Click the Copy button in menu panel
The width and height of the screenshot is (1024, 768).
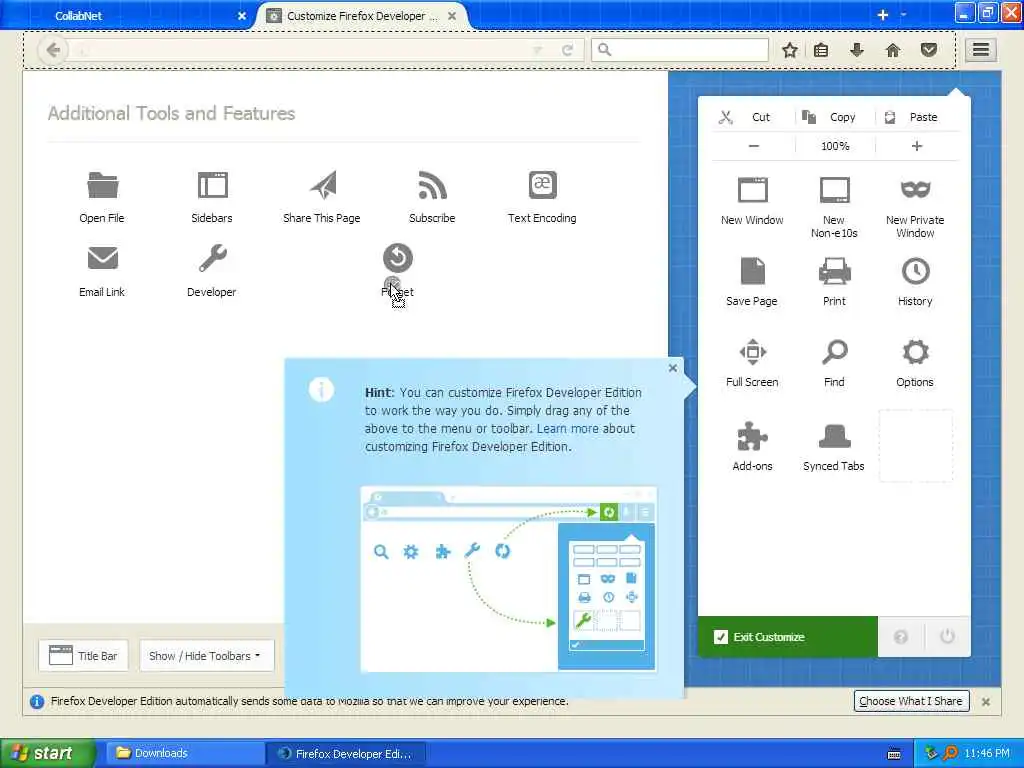click(835, 118)
